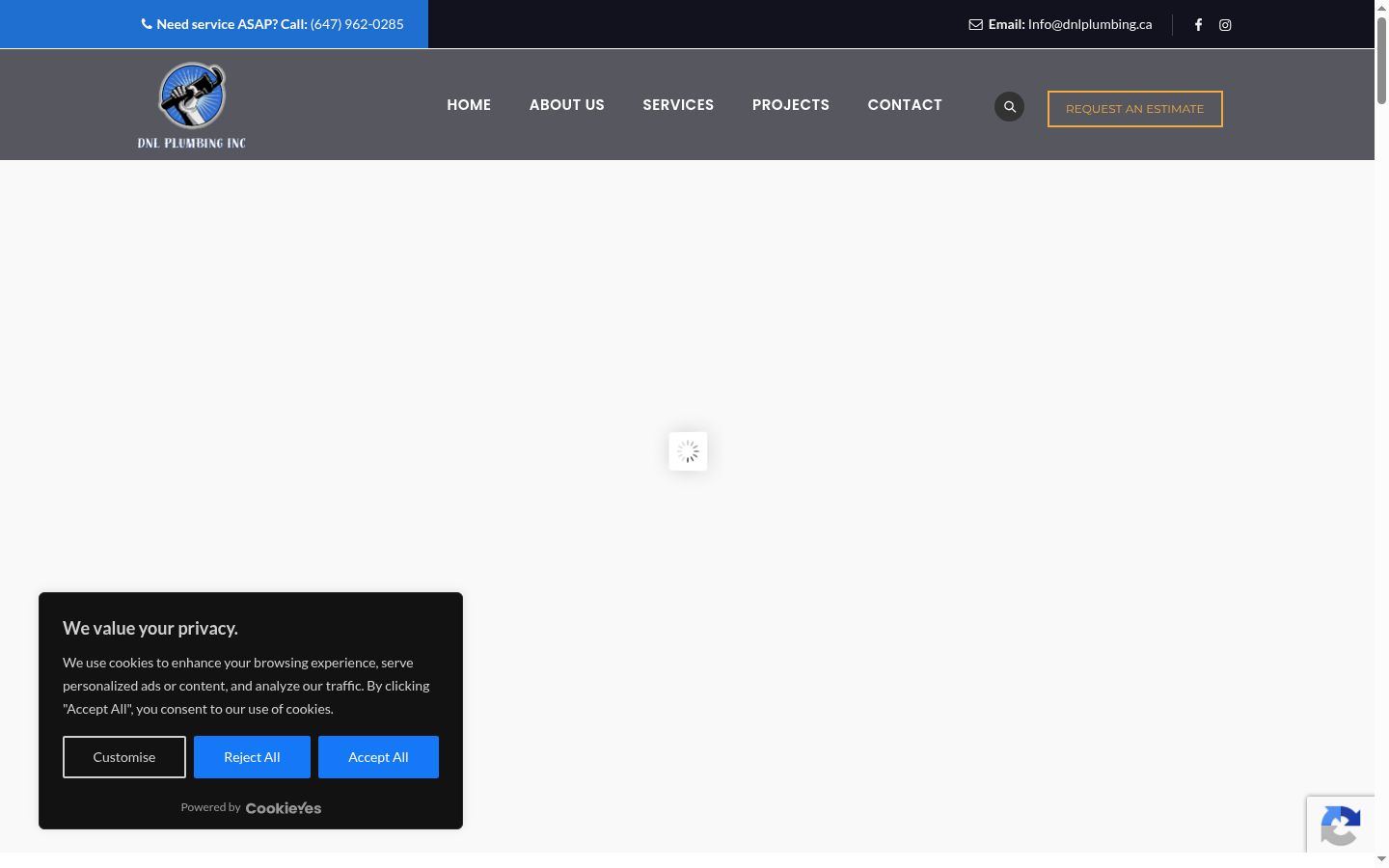Viewport: 1389px width, 868px height.
Task: Click 'Need service ASAP? Call:' text
Action: pyautogui.click(x=231, y=24)
